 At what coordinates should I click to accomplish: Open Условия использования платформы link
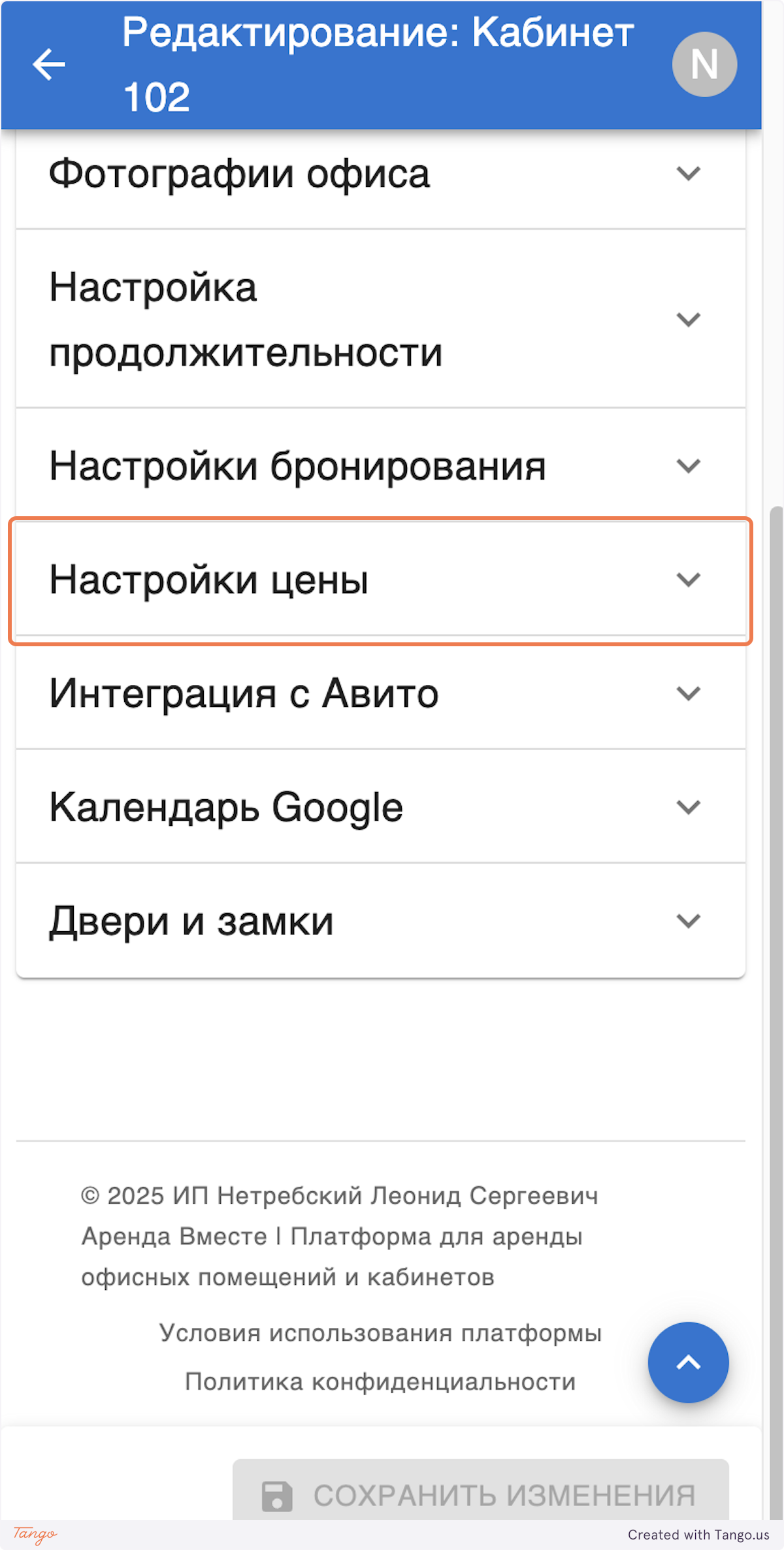382,1334
